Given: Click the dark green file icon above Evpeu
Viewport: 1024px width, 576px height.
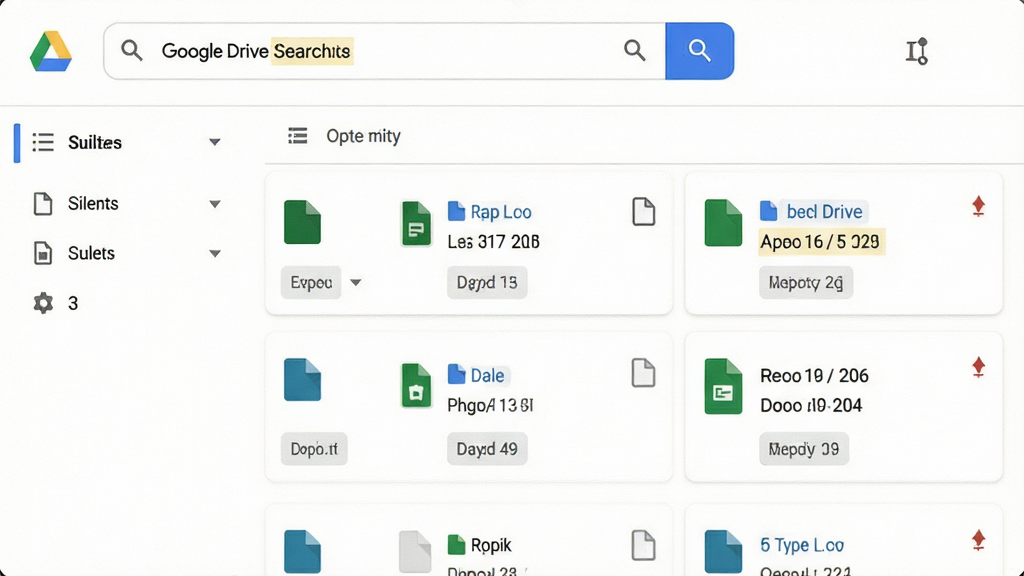Looking at the screenshot, I should pyautogui.click(x=302, y=222).
